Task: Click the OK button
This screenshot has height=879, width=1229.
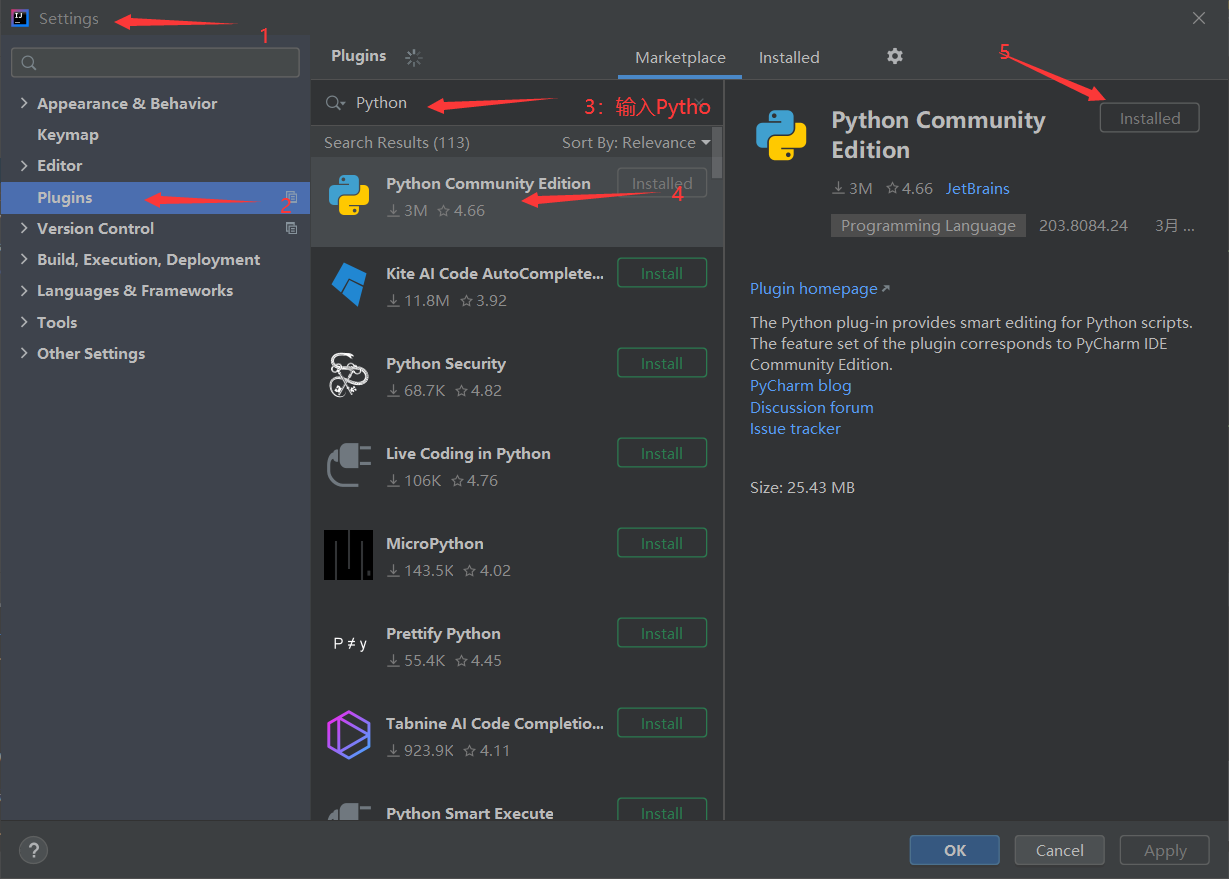Action: pos(955,850)
